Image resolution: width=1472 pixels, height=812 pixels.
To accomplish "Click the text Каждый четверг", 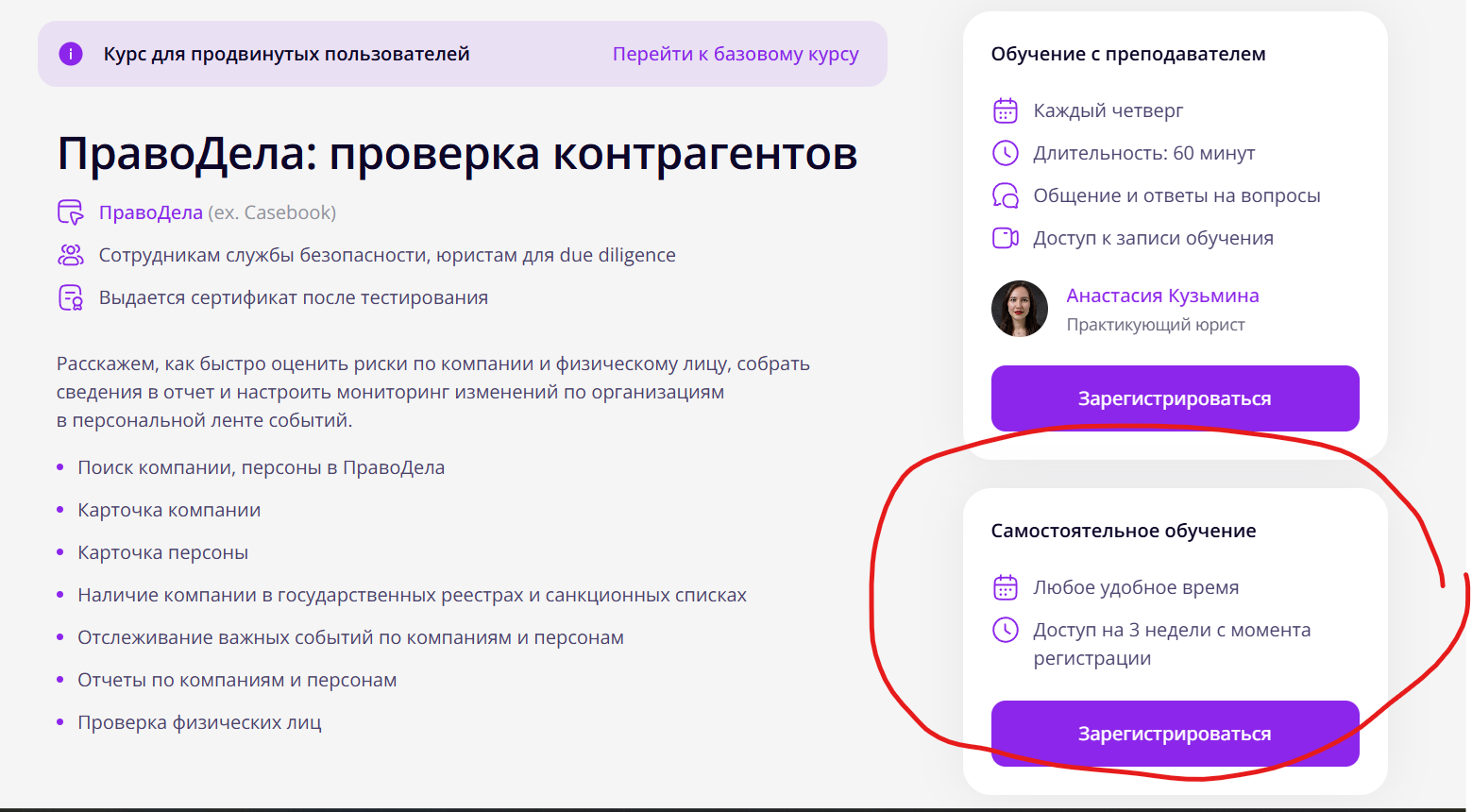I will [x=1108, y=110].
